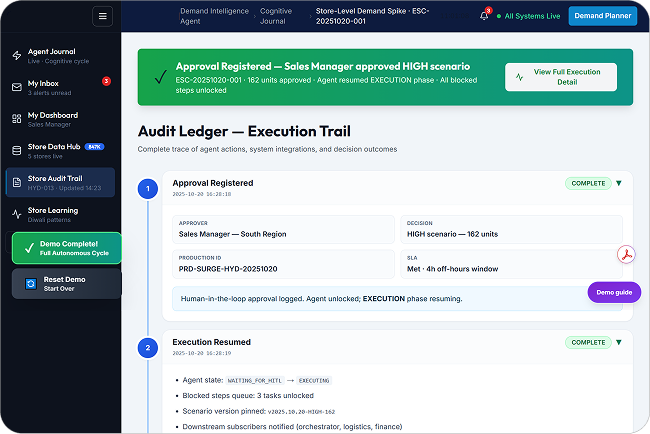Click the Human-in-the-loop approval logged note
650x434 pixels.
(397, 298)
